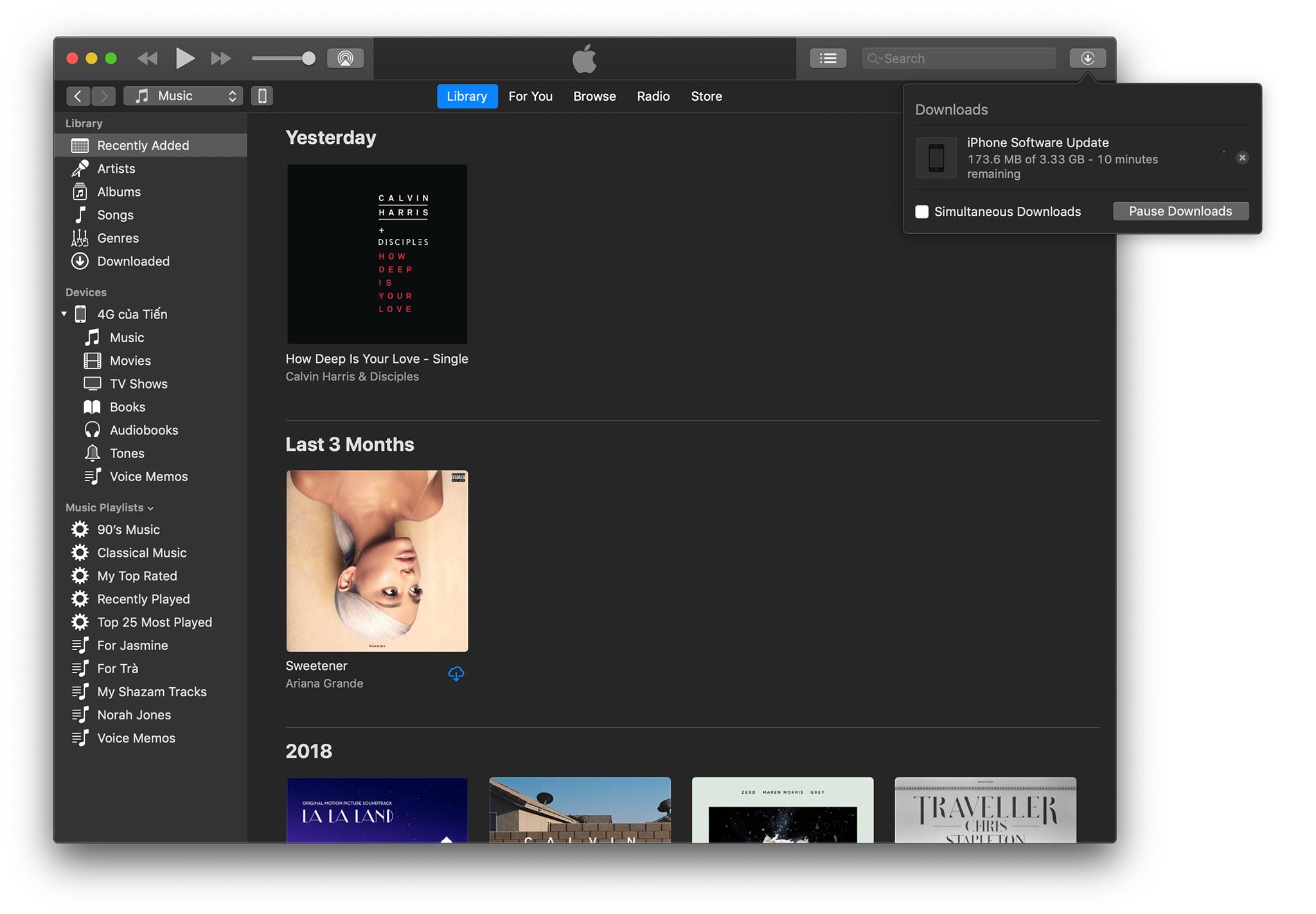Open the Traveller Chris Stapleton album
The image size is (1316, 914).
point(985,810)
